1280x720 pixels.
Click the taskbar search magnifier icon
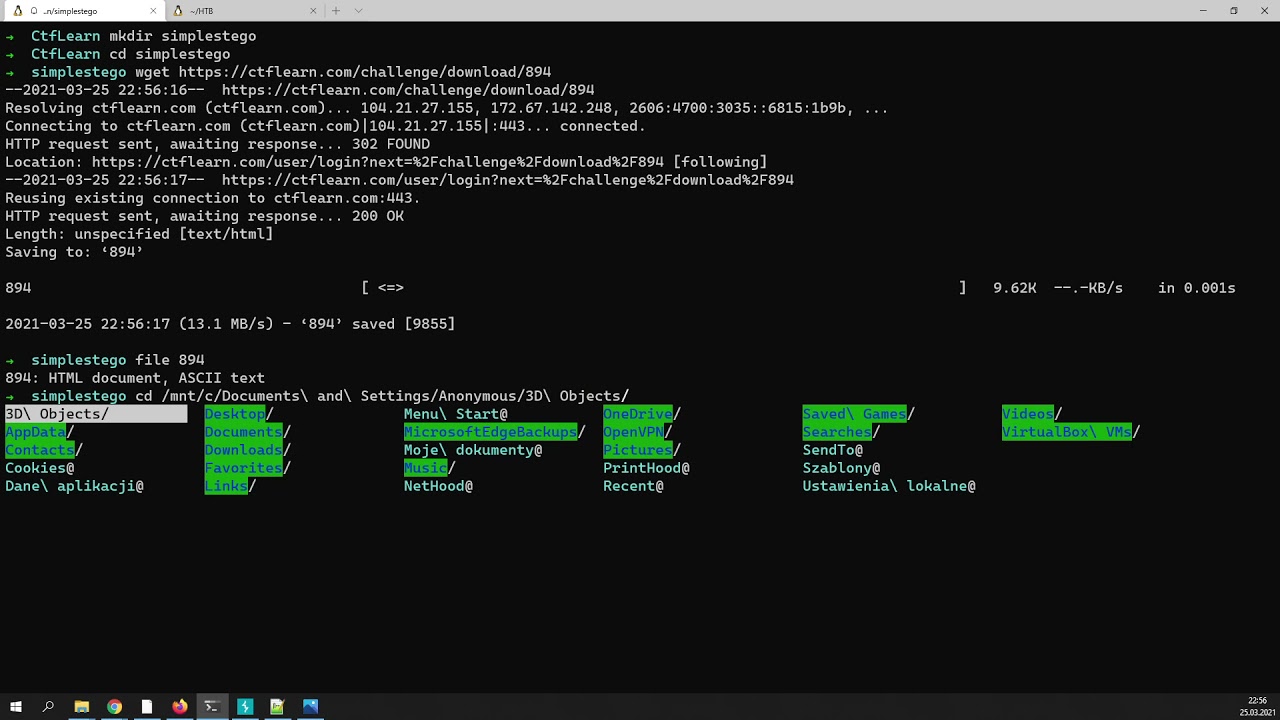(48, 707)
